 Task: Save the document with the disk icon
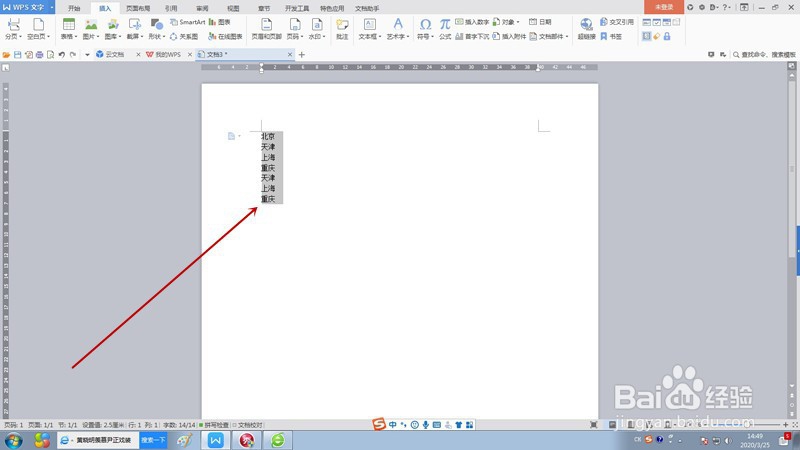click(x=17, y=55)
